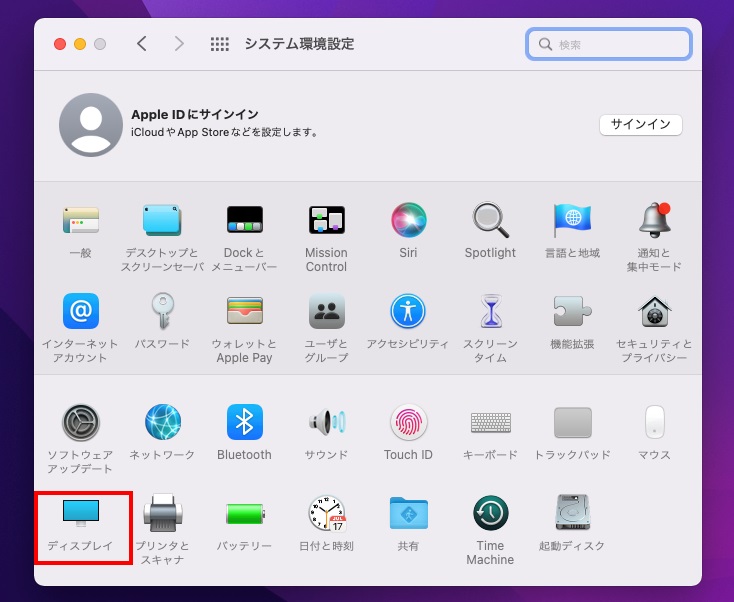Image resolution: width=734 pixels, height=602 pixels.
Task: Minimize window with yellow button
Action: click(x=80, y=44)
